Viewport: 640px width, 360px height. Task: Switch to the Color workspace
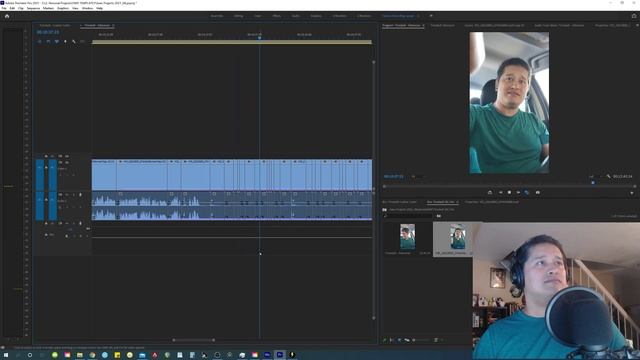click(x=258, y=16)
